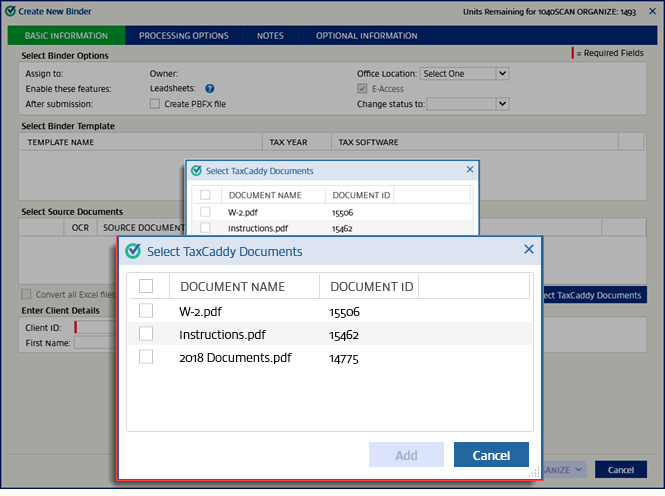Enable the Create PBFX file checkbox
Image resolution: width=665 pixels, height=496 pixels.
[x=155, y=104]
